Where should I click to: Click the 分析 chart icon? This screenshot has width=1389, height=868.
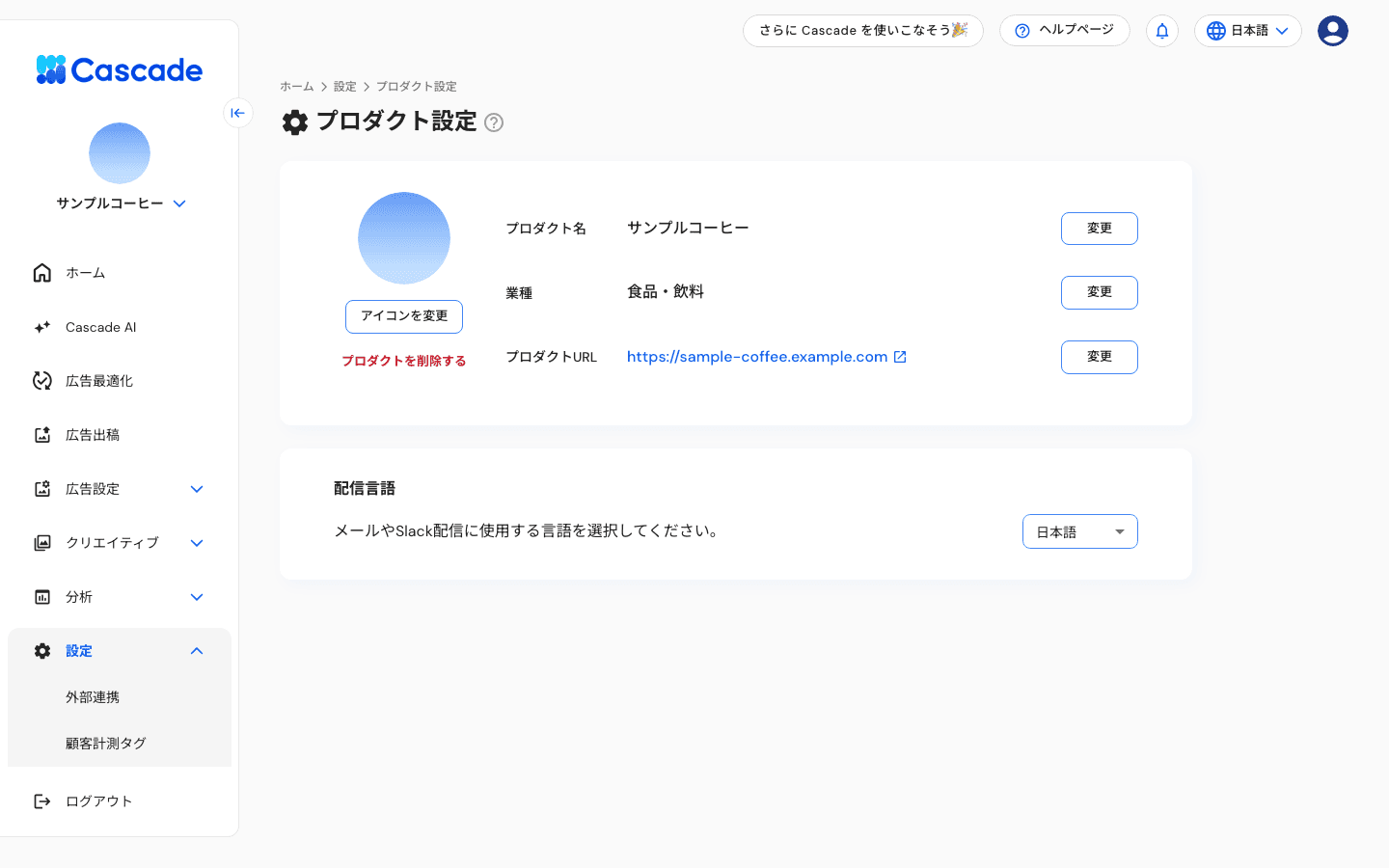point(42,597)
